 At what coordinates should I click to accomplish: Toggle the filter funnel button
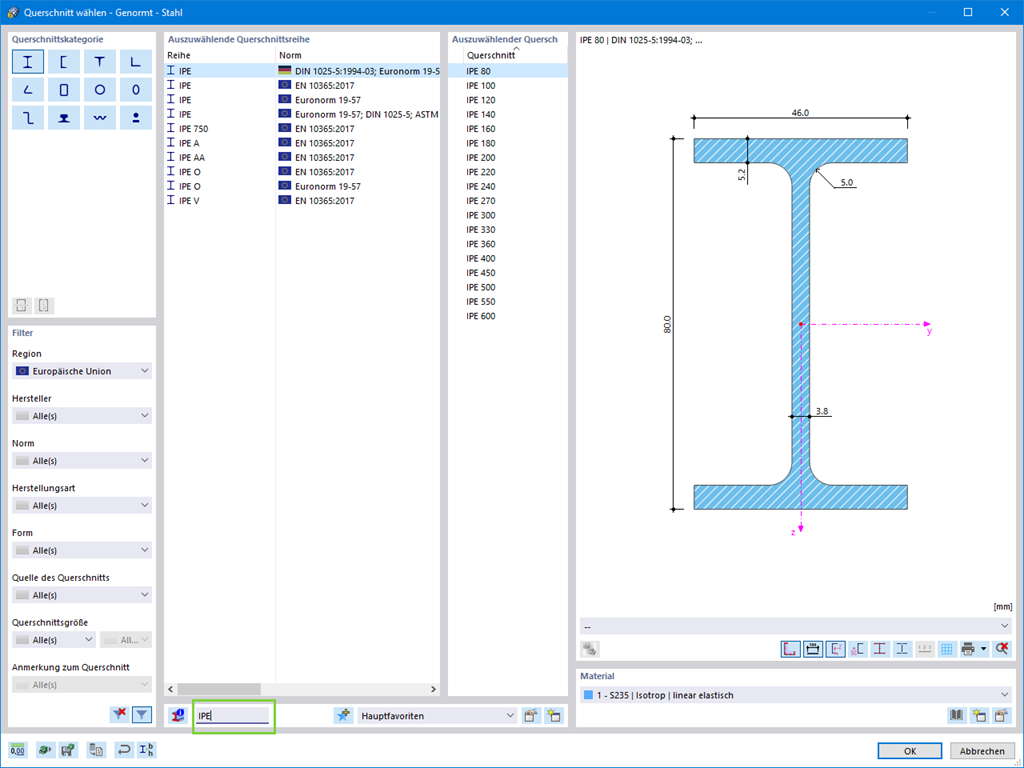click(x=142, y=714)
